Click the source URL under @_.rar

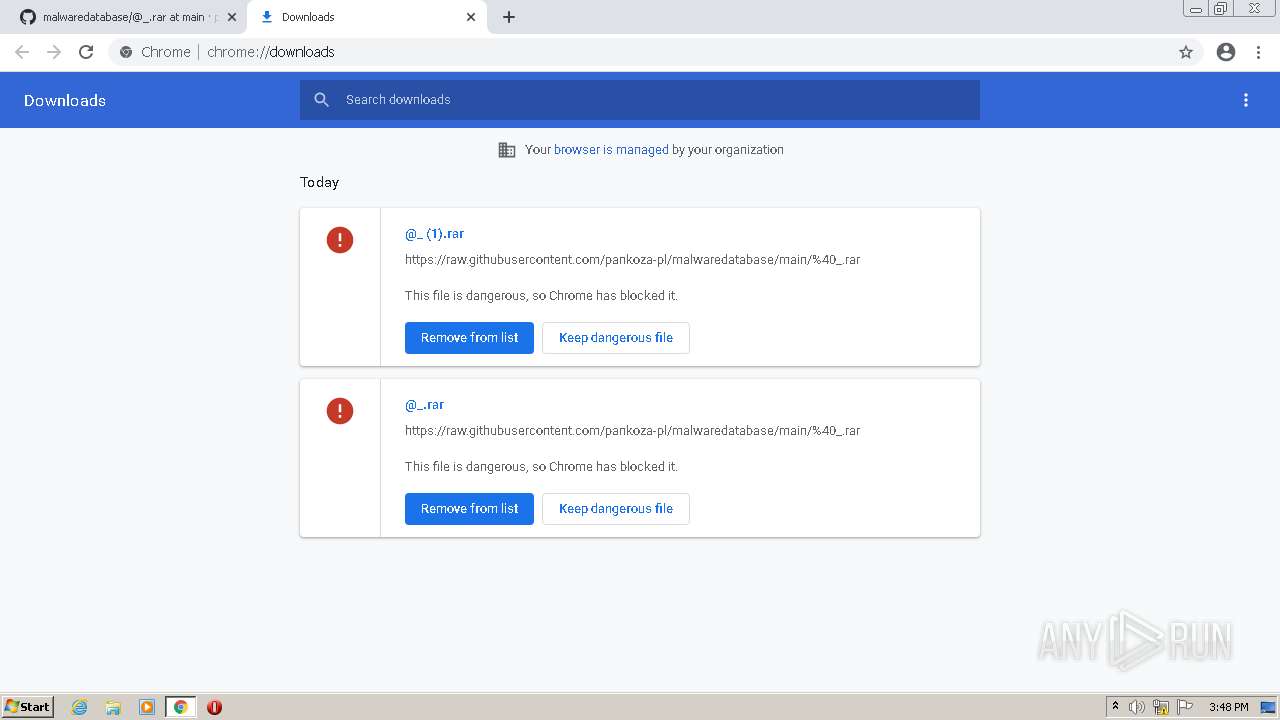[632, 431]
